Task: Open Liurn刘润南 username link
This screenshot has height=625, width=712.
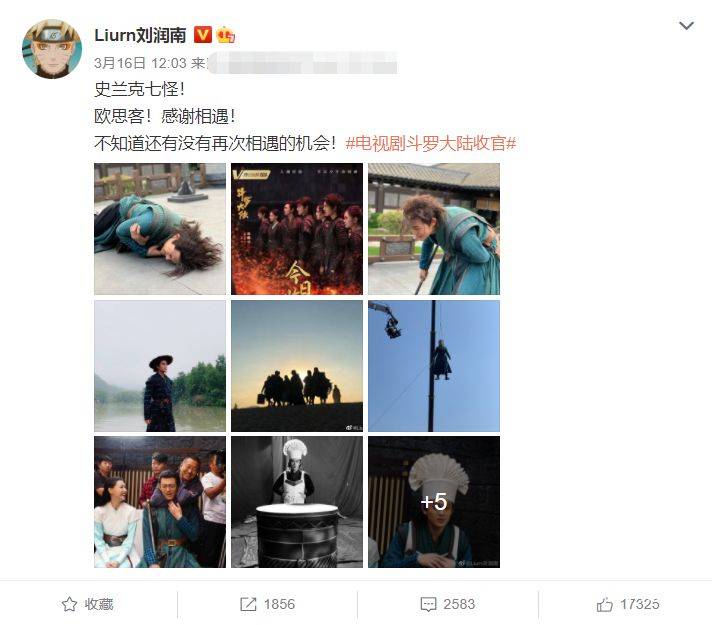Action: click(x=140, y=35)
